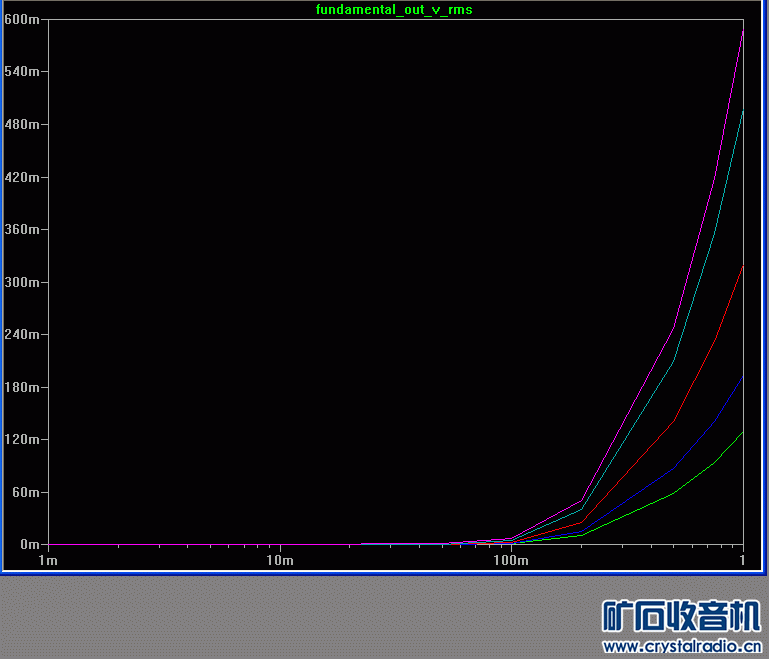Click the 240m vertical axis label
The width and height of the screenshot is (769, 659).
point(22,334)
